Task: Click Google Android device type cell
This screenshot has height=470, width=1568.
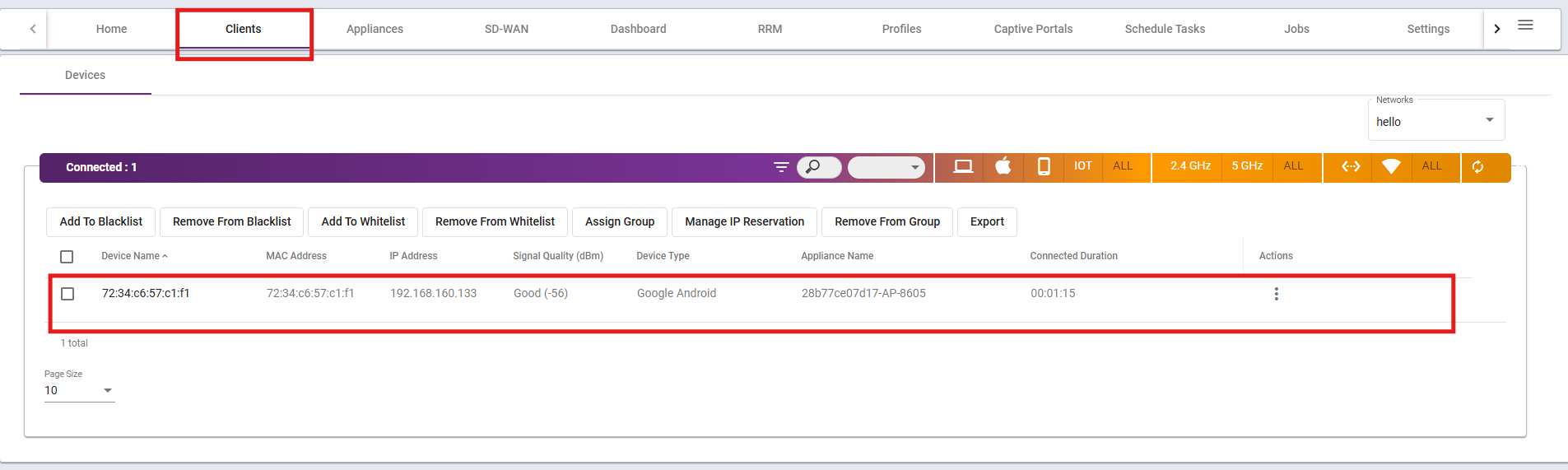Action: pos(677,293)
